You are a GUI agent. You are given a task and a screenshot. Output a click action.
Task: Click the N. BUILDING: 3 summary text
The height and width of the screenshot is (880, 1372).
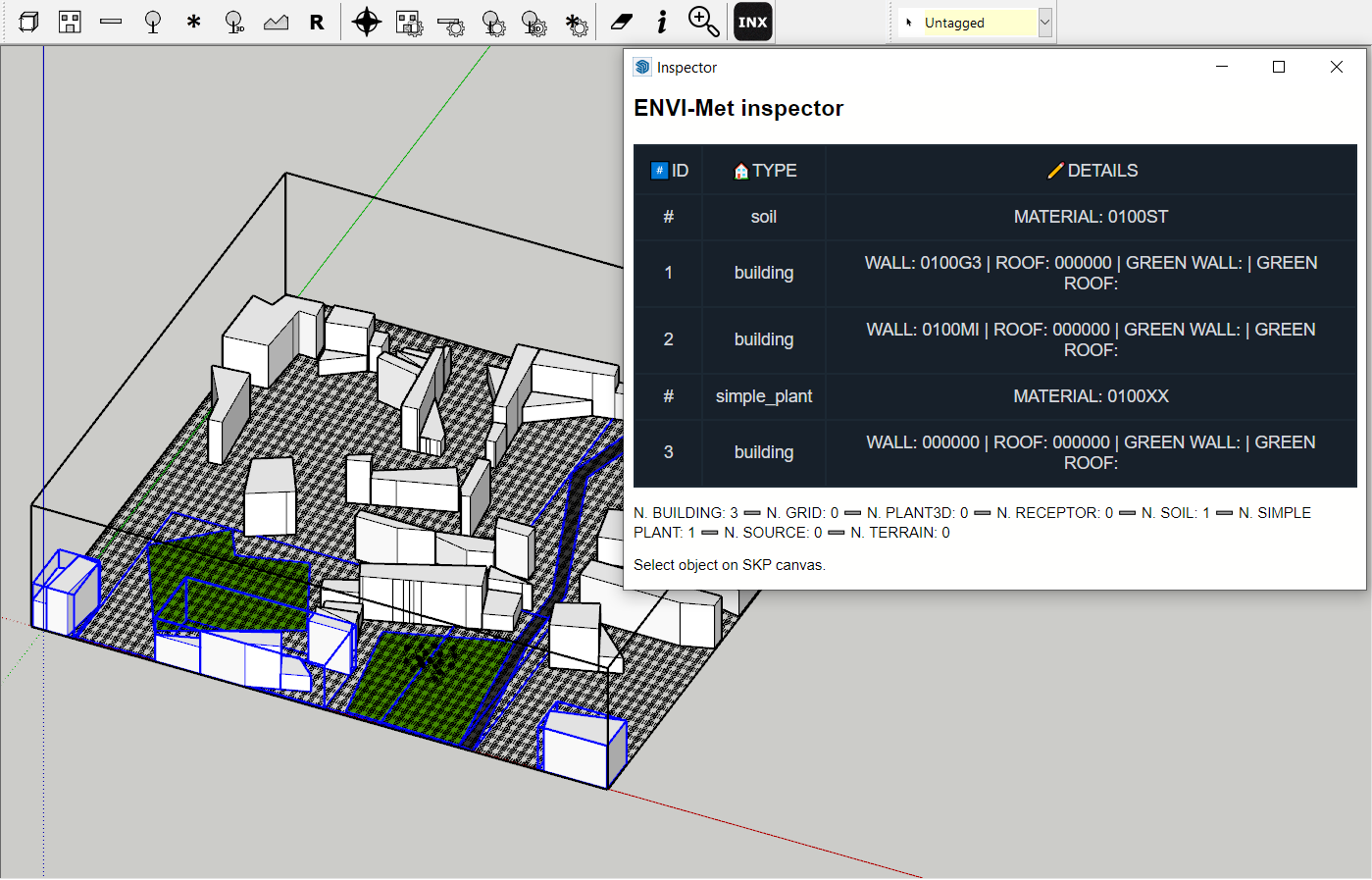[686, 513]
